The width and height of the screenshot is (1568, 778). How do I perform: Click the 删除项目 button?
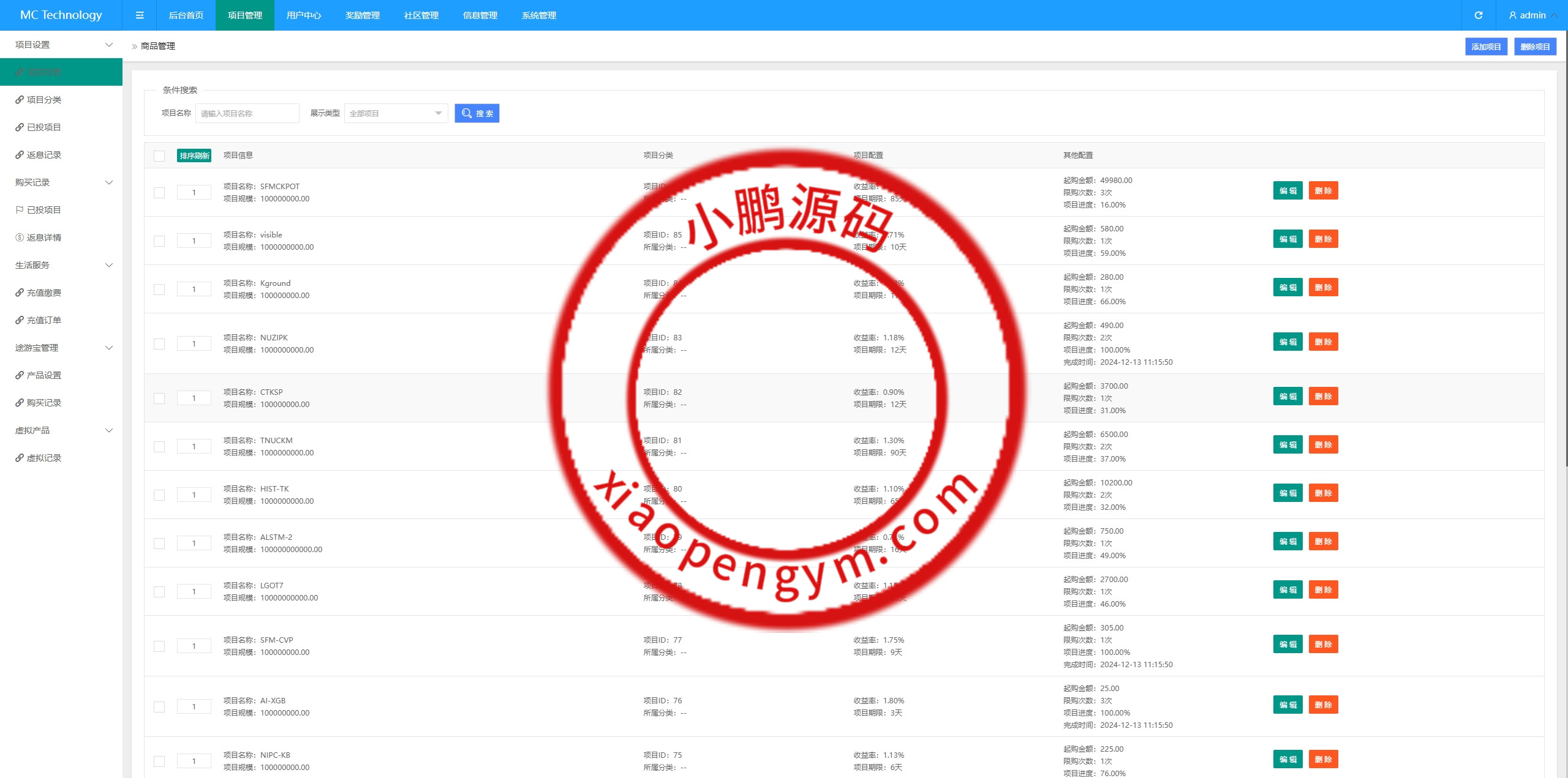tap(1535, 47)
